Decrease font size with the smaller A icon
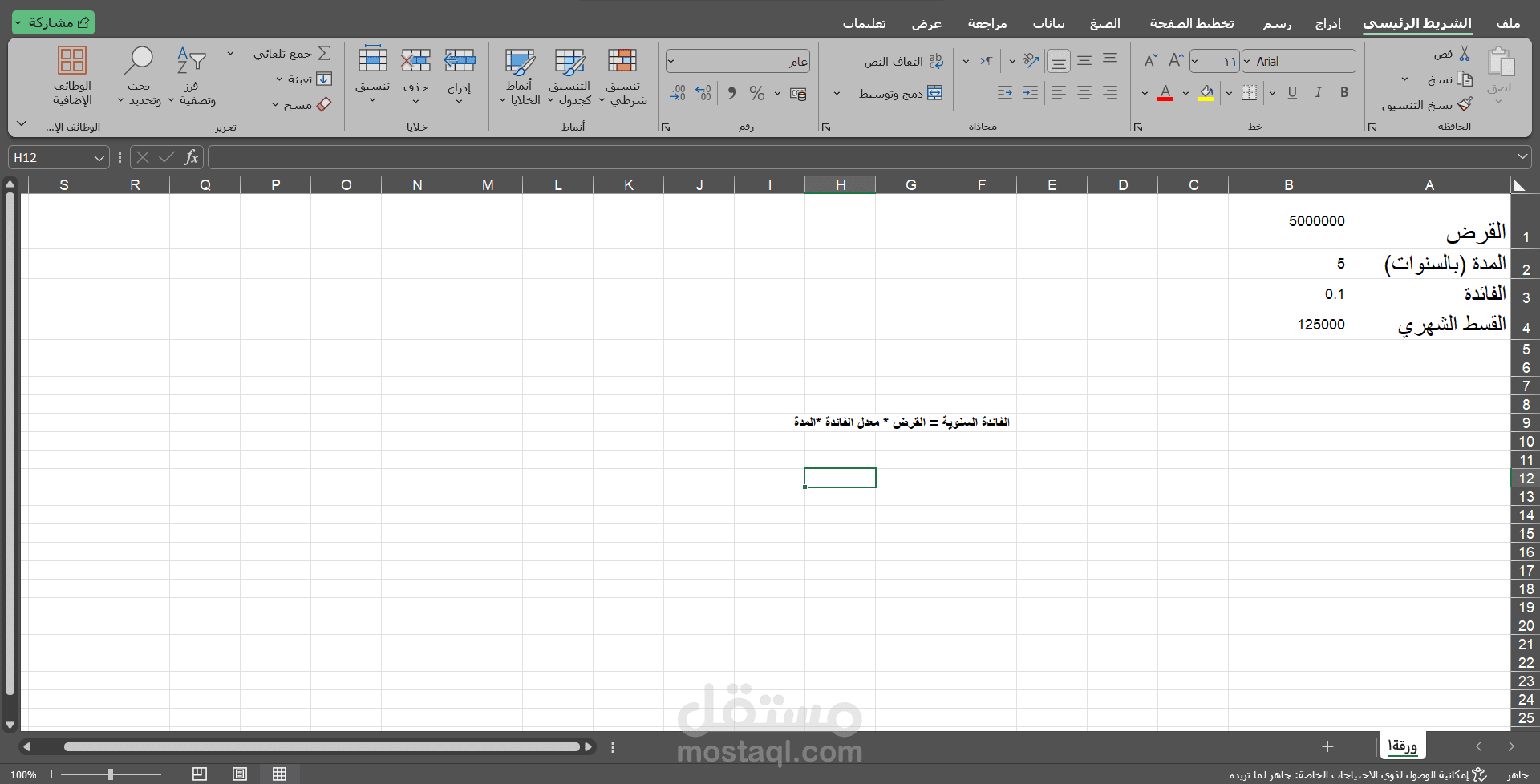Image resolution: width=1540 pixels, height=784 pixels. pyautogui.click(x=1151, y=60)
